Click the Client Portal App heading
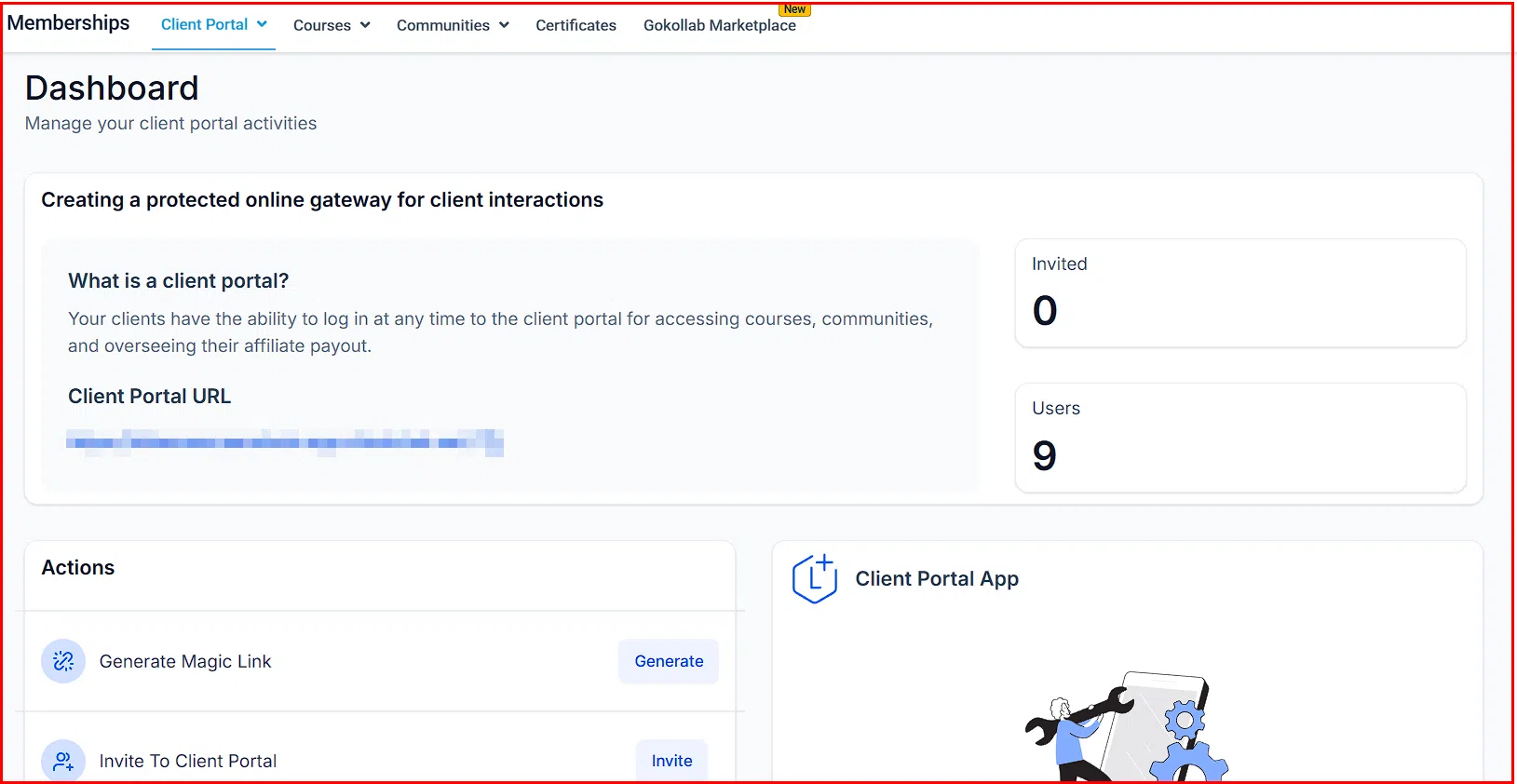This screenshot has width=1517, height=784. click(x=937, y=579)
